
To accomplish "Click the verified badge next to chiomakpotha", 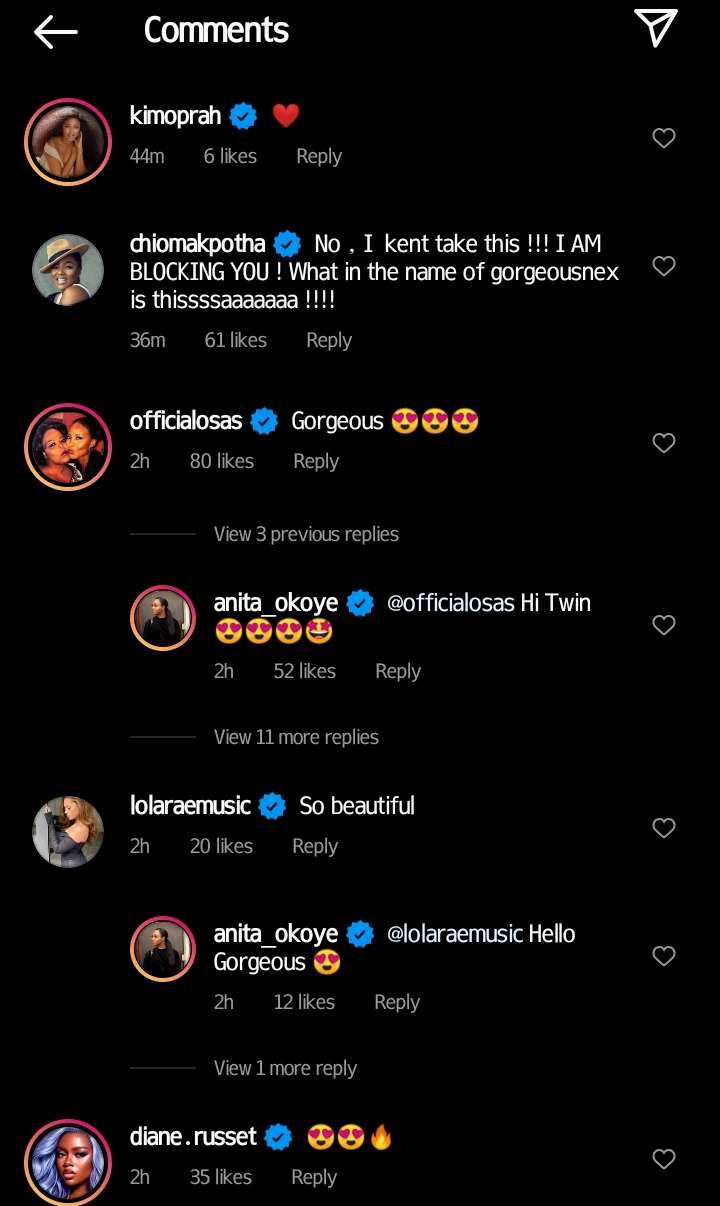I will click(287, 243).
